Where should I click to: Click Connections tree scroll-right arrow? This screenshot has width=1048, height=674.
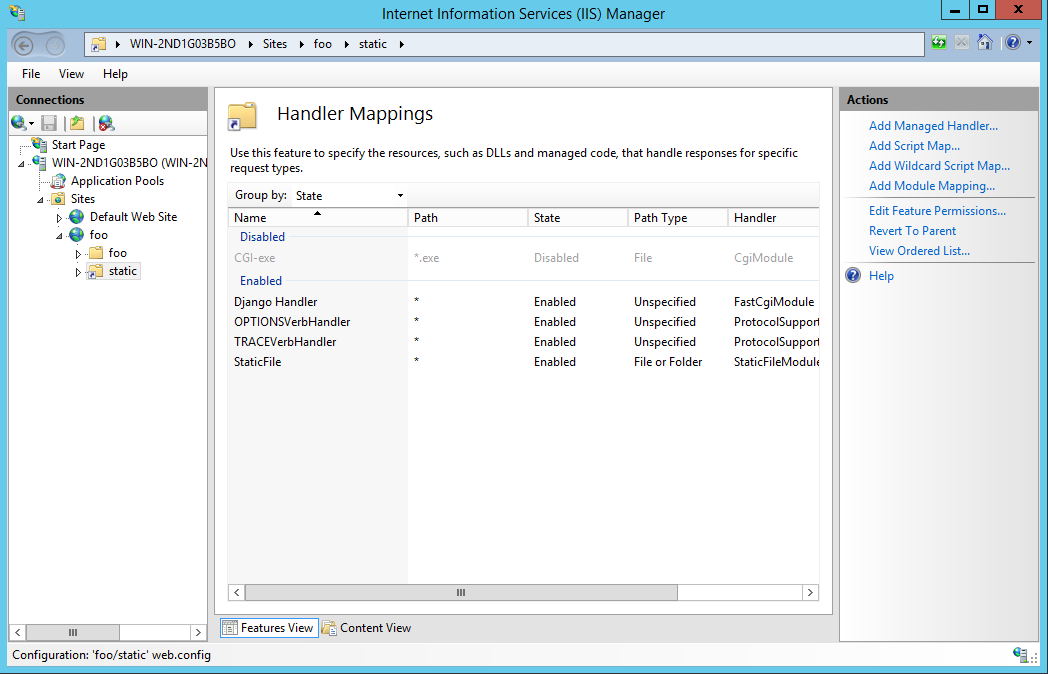[198, 632]
